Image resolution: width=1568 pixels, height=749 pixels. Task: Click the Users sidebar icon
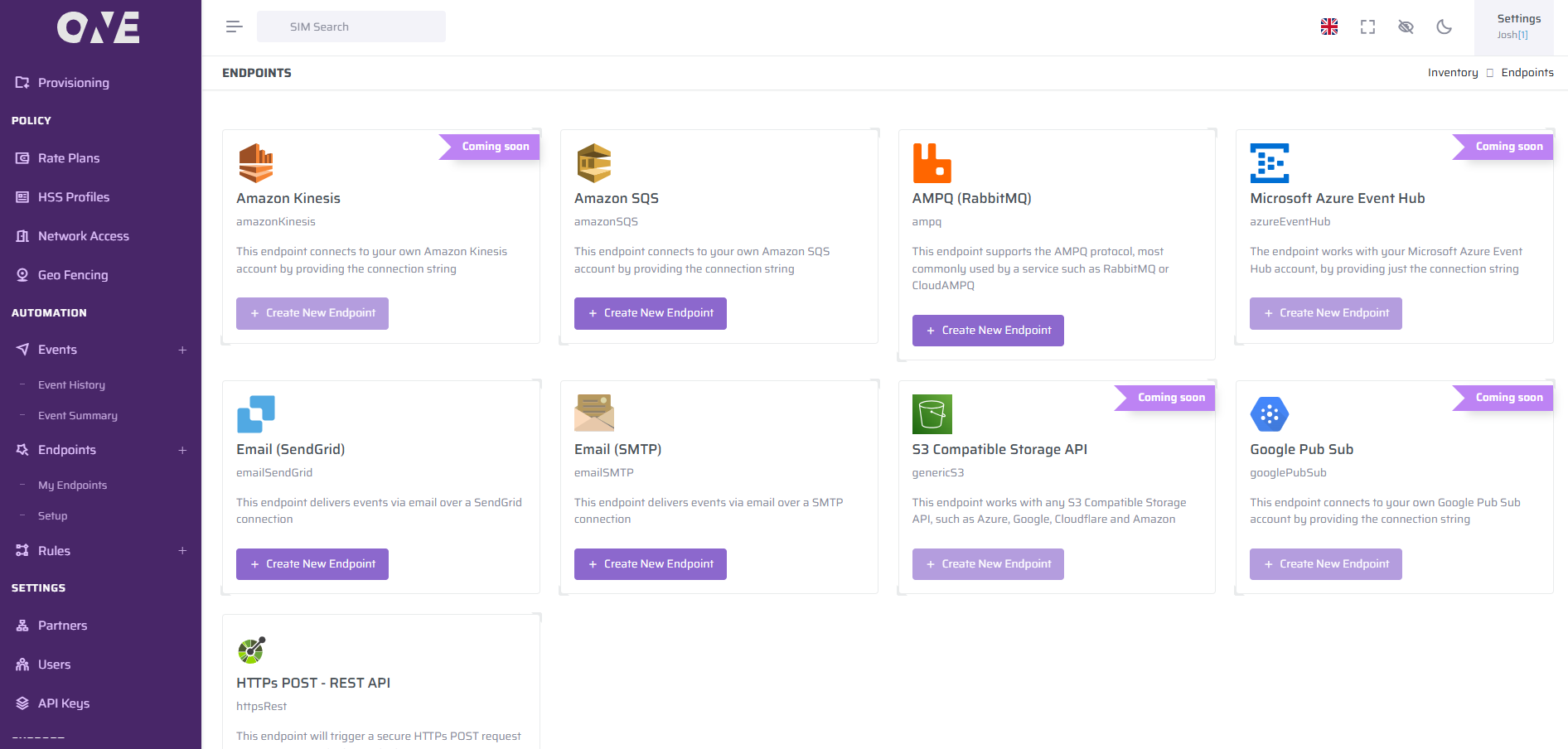(x=22, y=664)
